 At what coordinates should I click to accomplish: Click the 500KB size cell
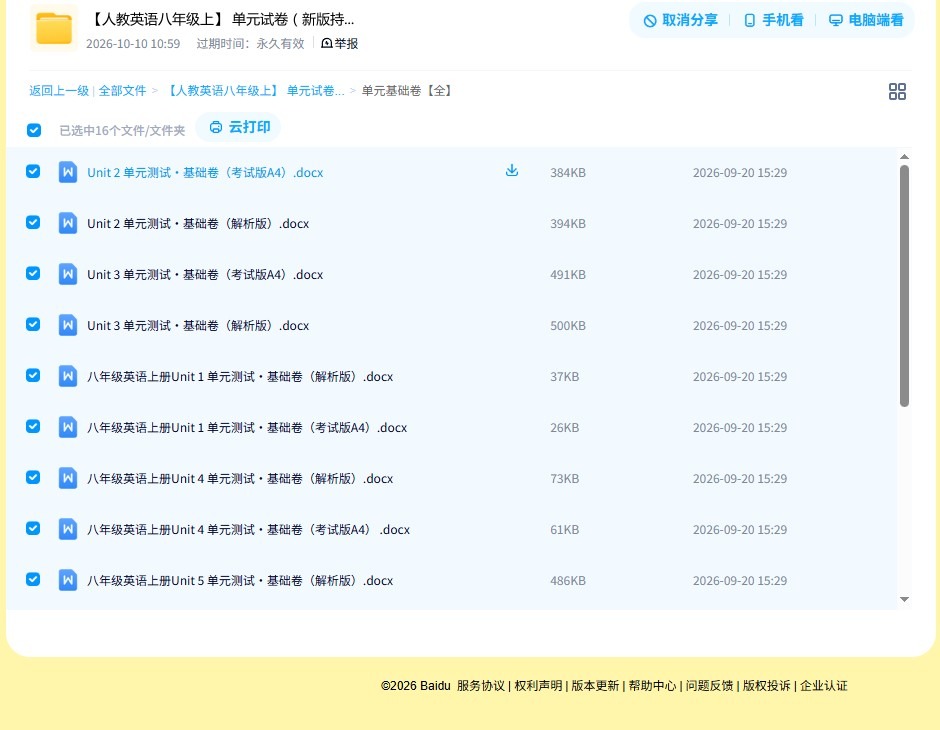click(568, 325)
